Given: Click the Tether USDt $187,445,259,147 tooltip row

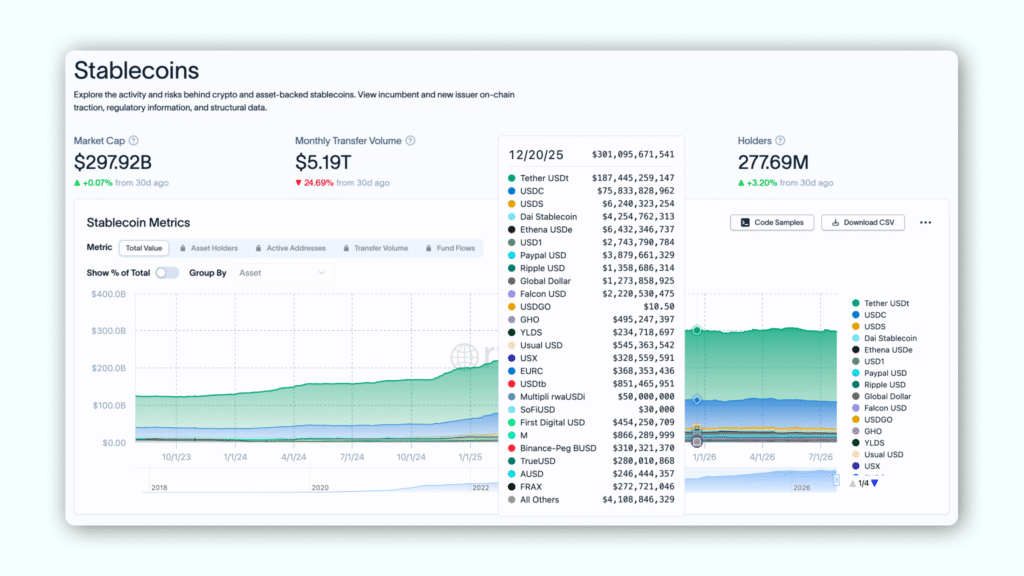Looking at the screenshot, I should point(591,178).
